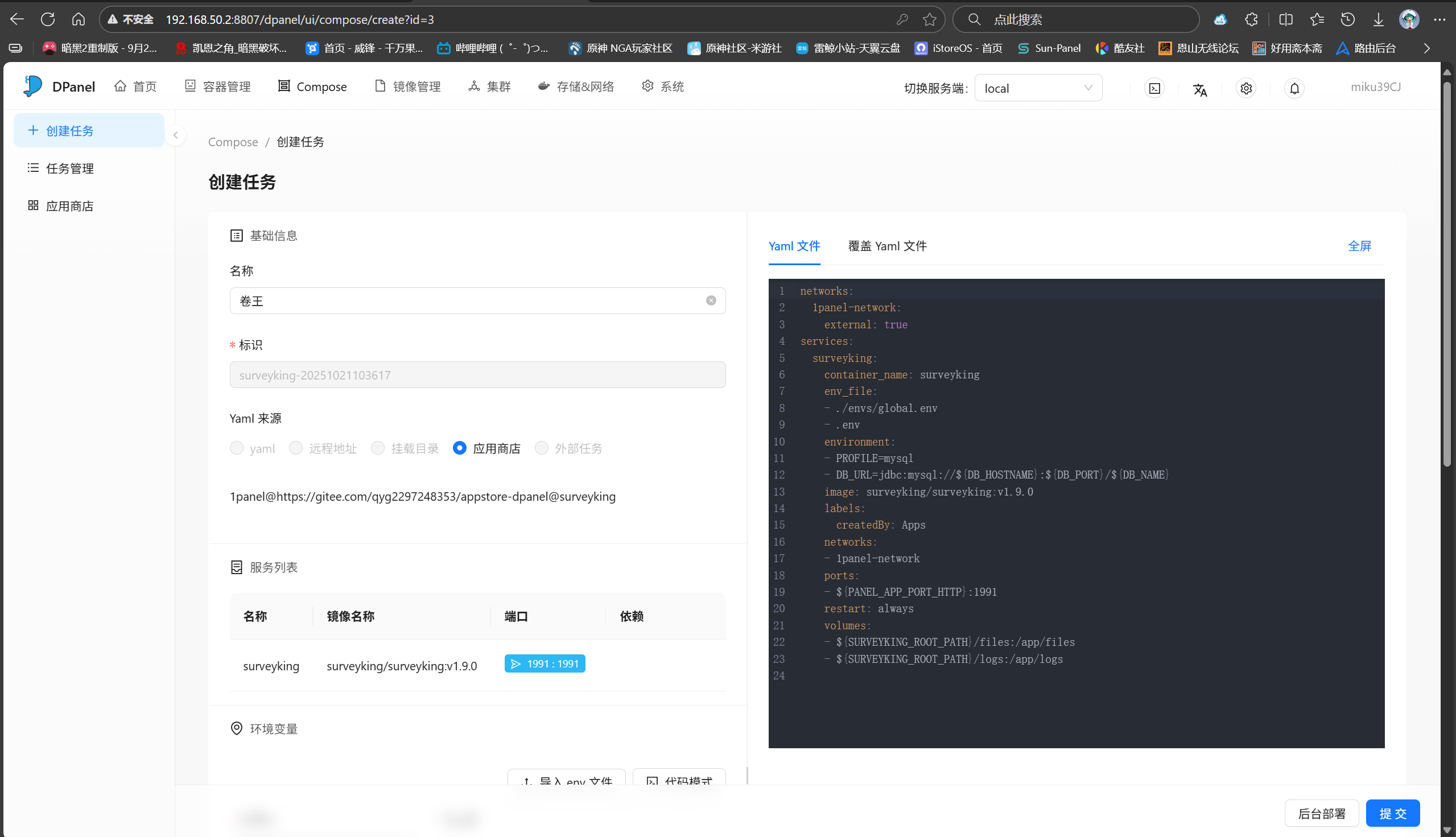The image size is (1456, 837).
Task: Select the 应用商店 radio option
Action: click(x=459, y=448)
